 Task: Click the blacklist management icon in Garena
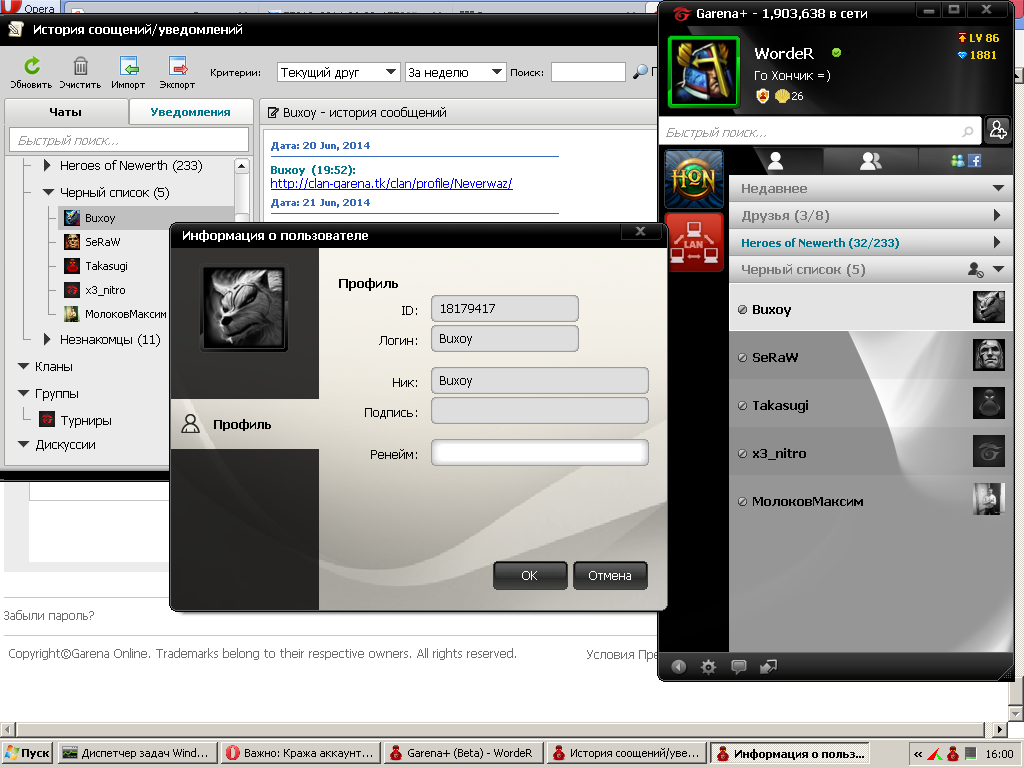point(976,269)
